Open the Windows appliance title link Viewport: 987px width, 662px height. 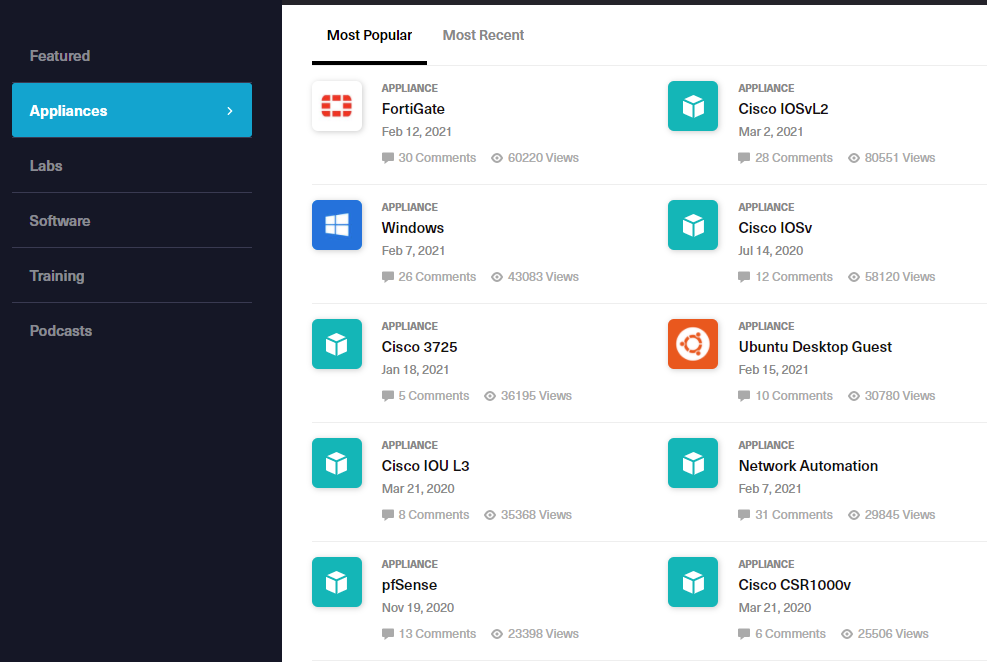pos(412,228)
